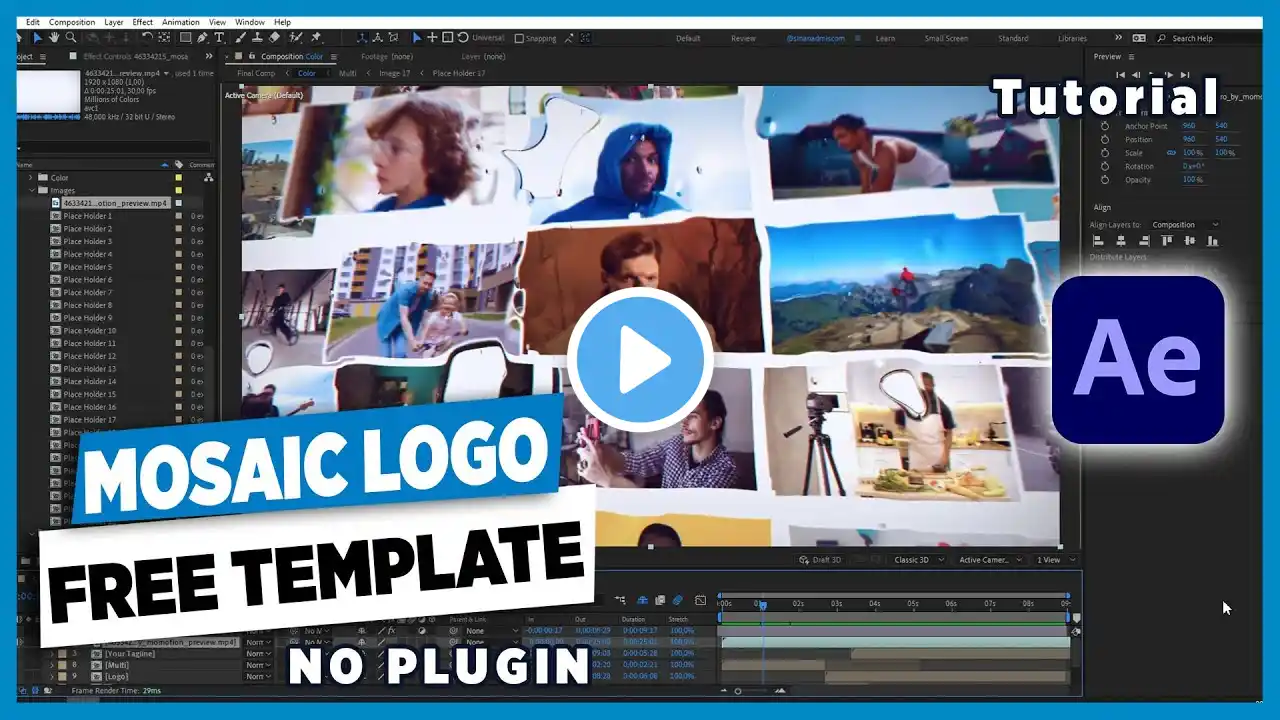Open the Preview panel menu
Image resolution: width=1280 pixels, height=720 pixels.
pos(1131,57)
